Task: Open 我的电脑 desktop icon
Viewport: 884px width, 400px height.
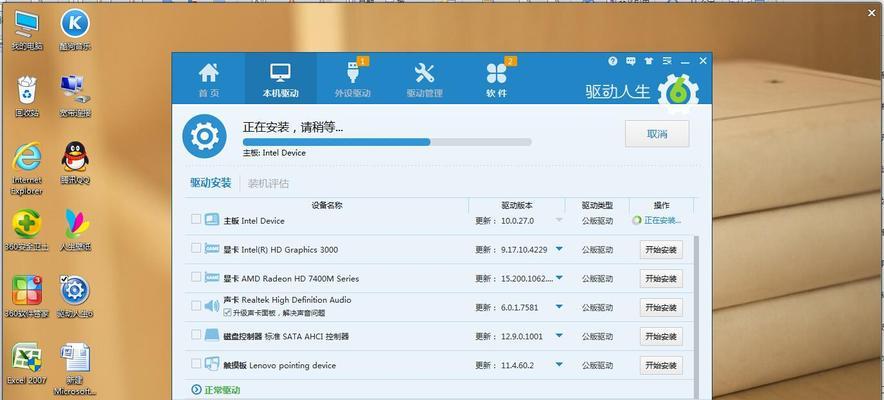Action: 27,32
